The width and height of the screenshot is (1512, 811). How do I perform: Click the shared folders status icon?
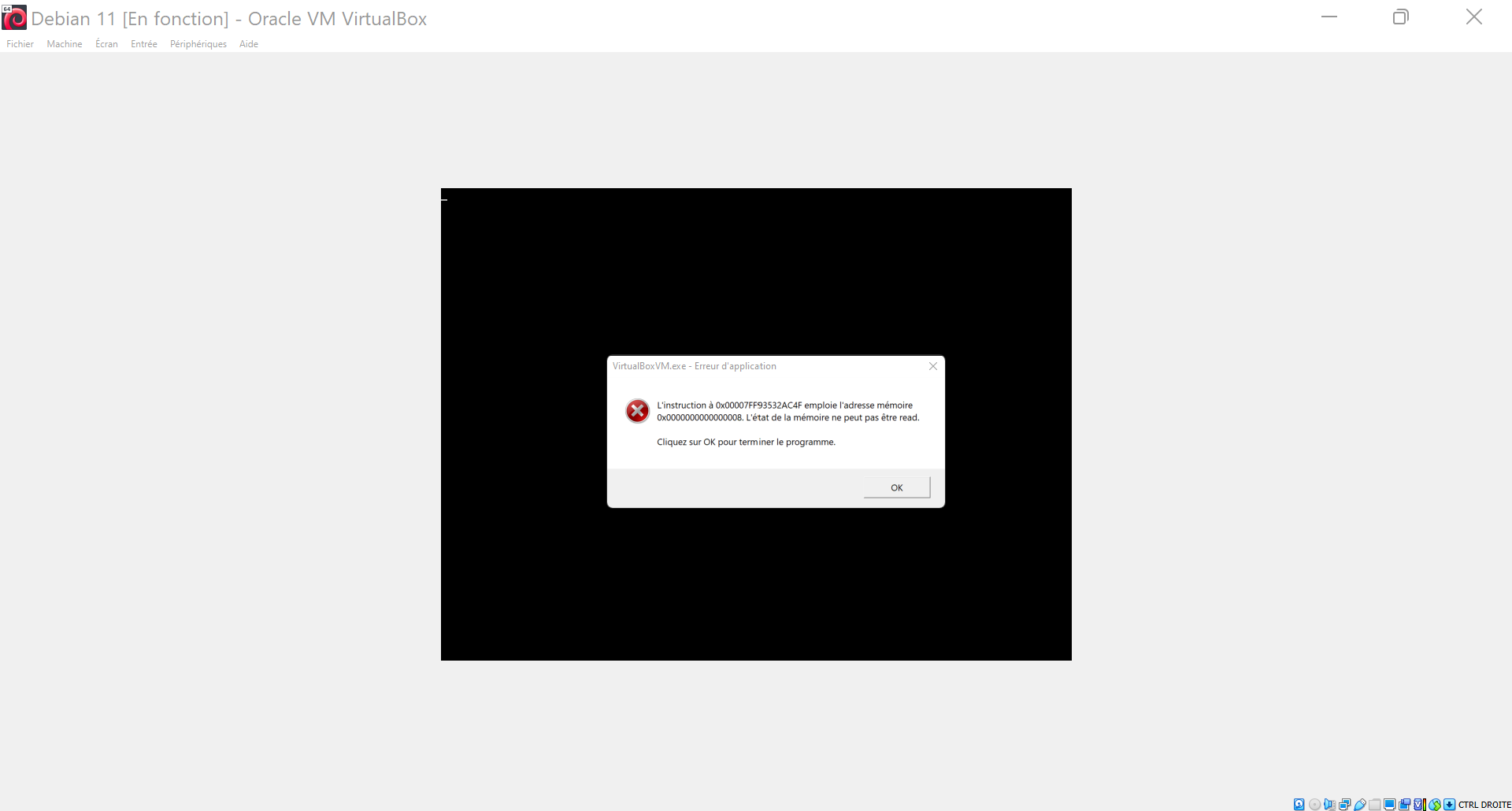[x=1375, y=804]
